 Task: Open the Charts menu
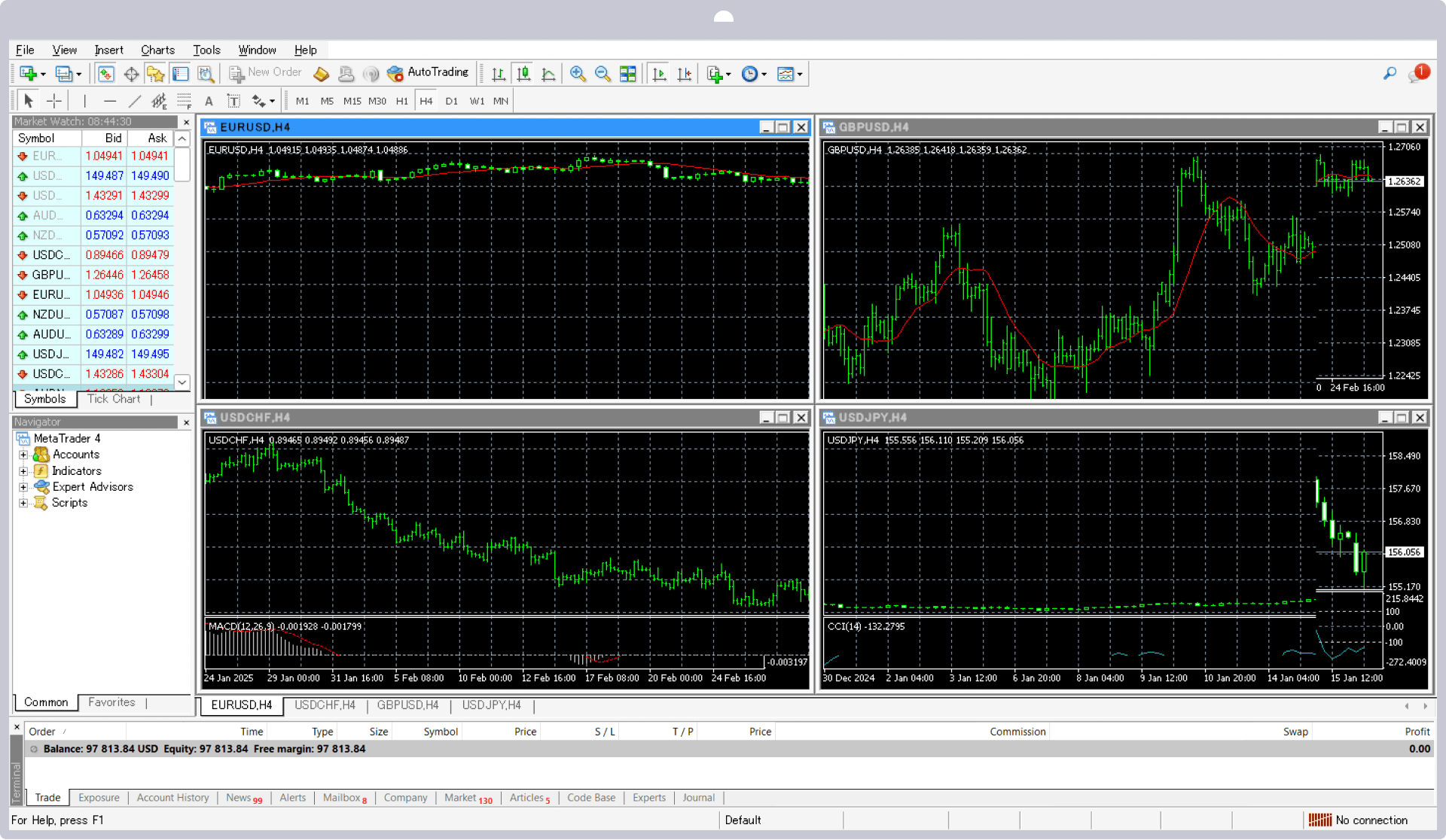coord(157,50)
